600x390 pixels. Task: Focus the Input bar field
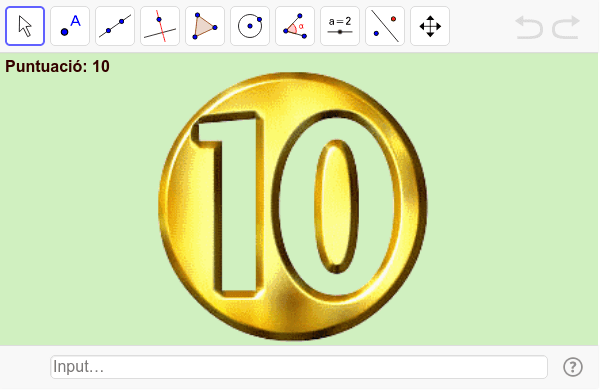coord(299,367)
